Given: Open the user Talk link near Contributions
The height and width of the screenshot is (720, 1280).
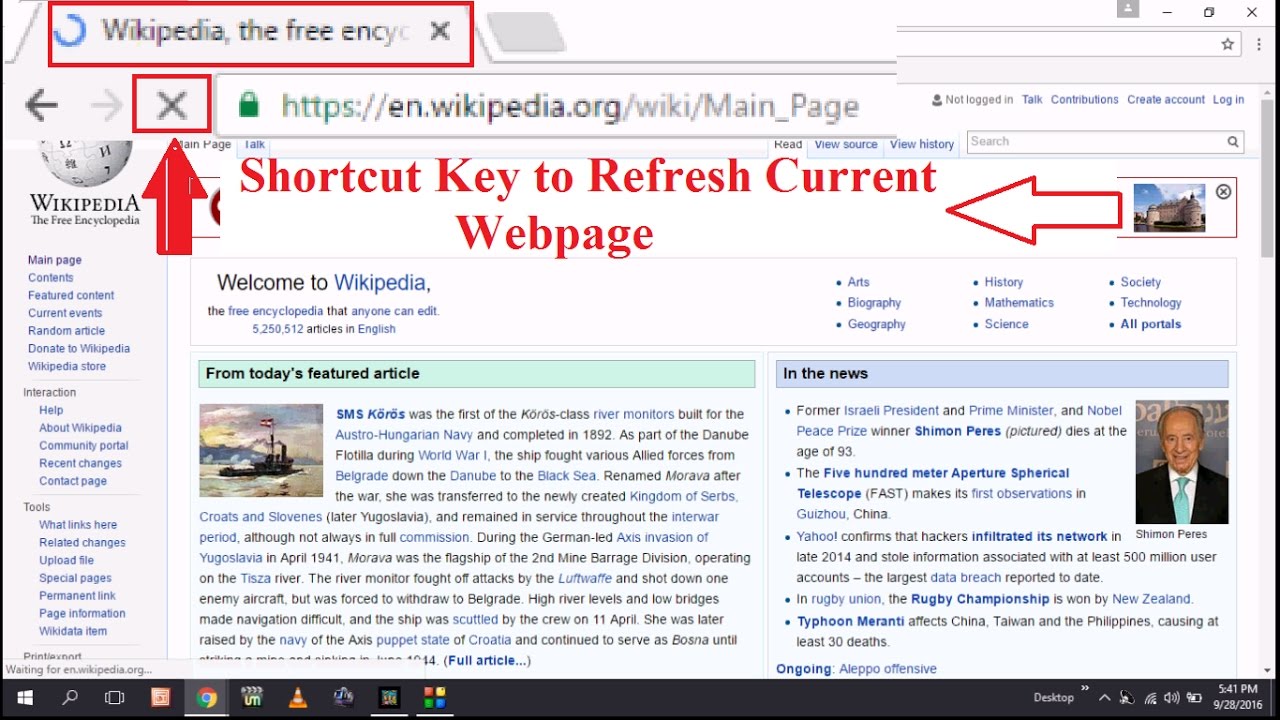Looking at the screenshot, I should click(1032, 100).
